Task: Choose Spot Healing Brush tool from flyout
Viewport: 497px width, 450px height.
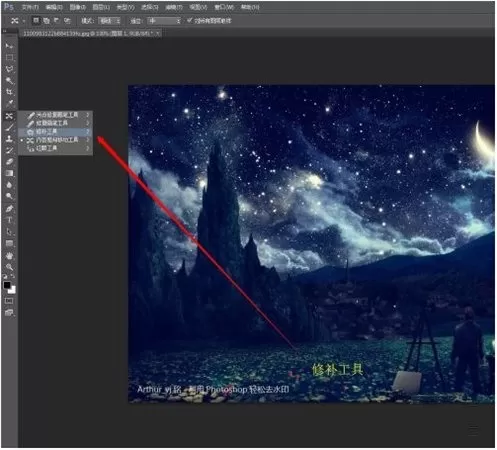Action: tap(55, 115)
